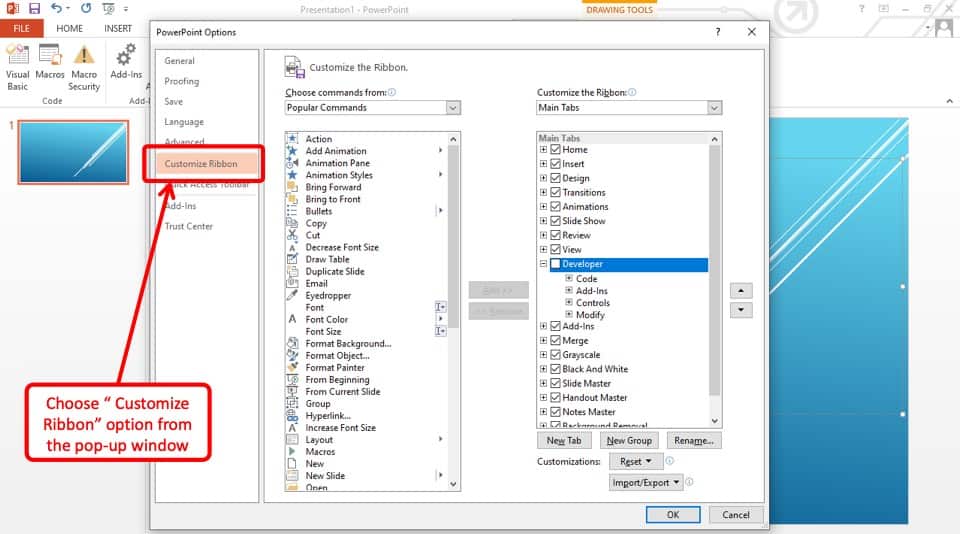
Task: Select Add Animation star icon
Action: coord(292,151)
